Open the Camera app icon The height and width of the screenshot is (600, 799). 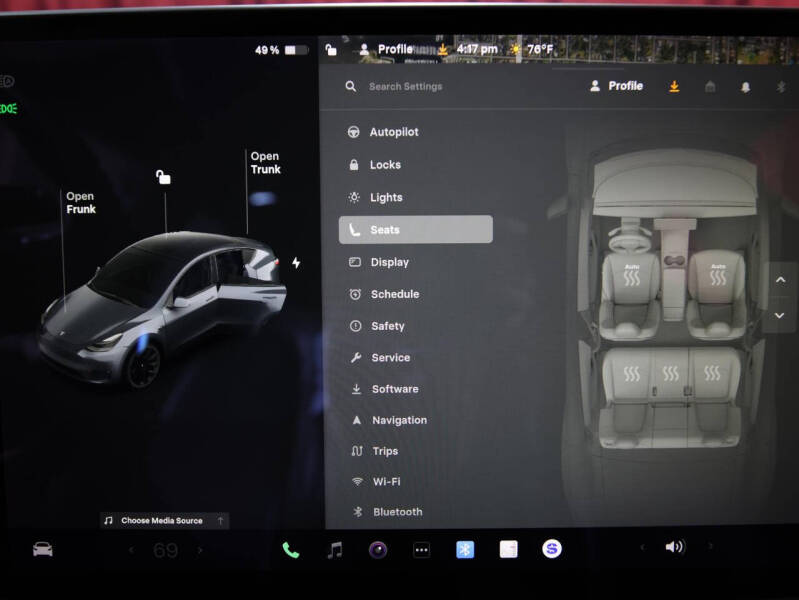pyautogui.click(x=378, y=550)
